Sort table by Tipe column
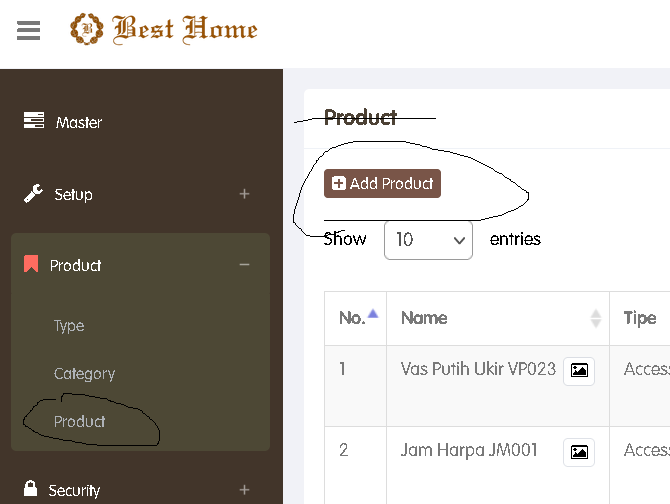 pos(640,318)
